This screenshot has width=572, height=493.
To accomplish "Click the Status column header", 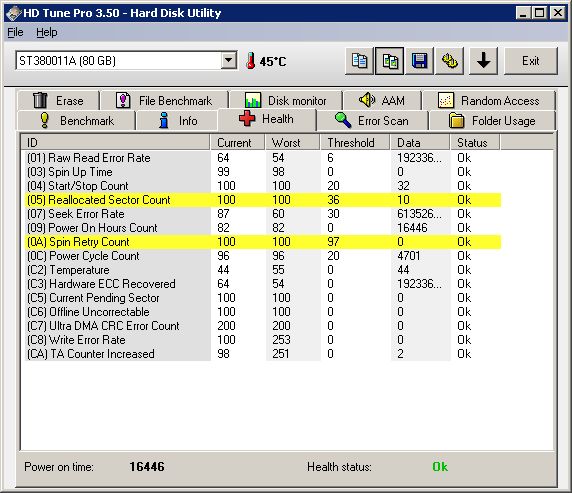I will click(x=475, y=142).
